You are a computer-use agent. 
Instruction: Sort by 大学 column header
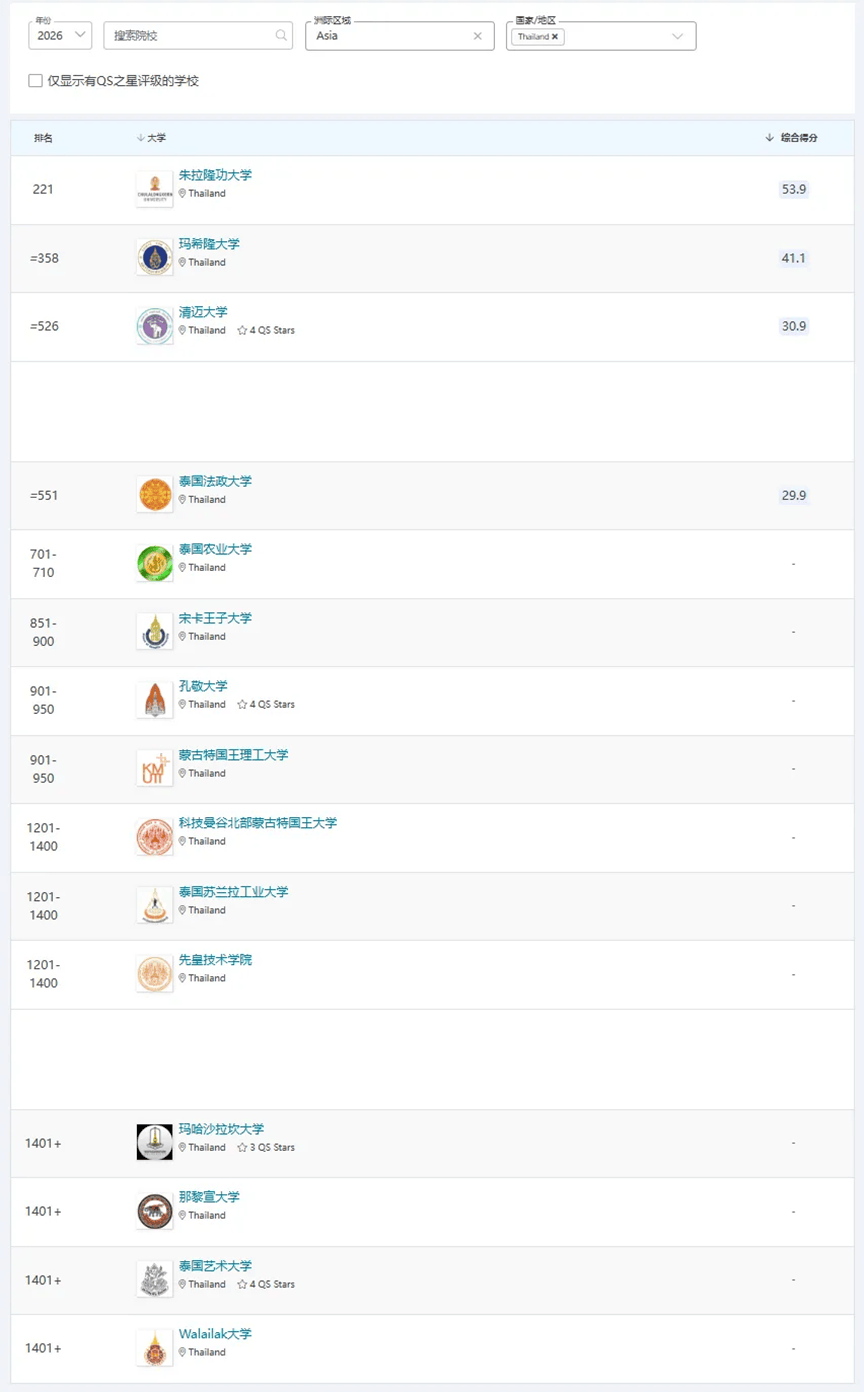(151, 138)
